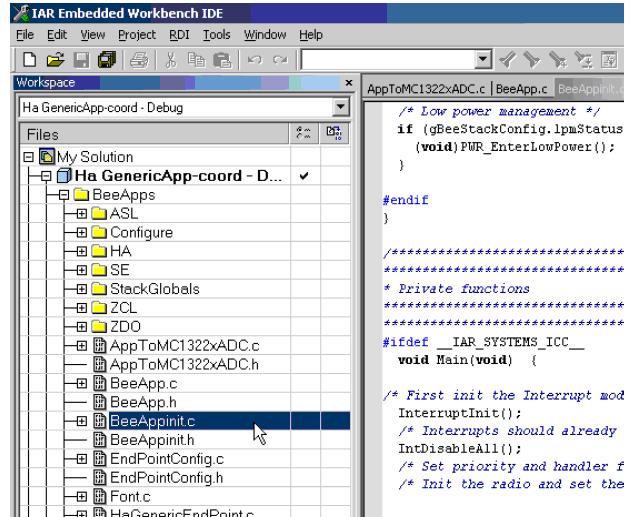Collapse the Ha GenericApp-coord project node
636x517 pixels.
46,176
